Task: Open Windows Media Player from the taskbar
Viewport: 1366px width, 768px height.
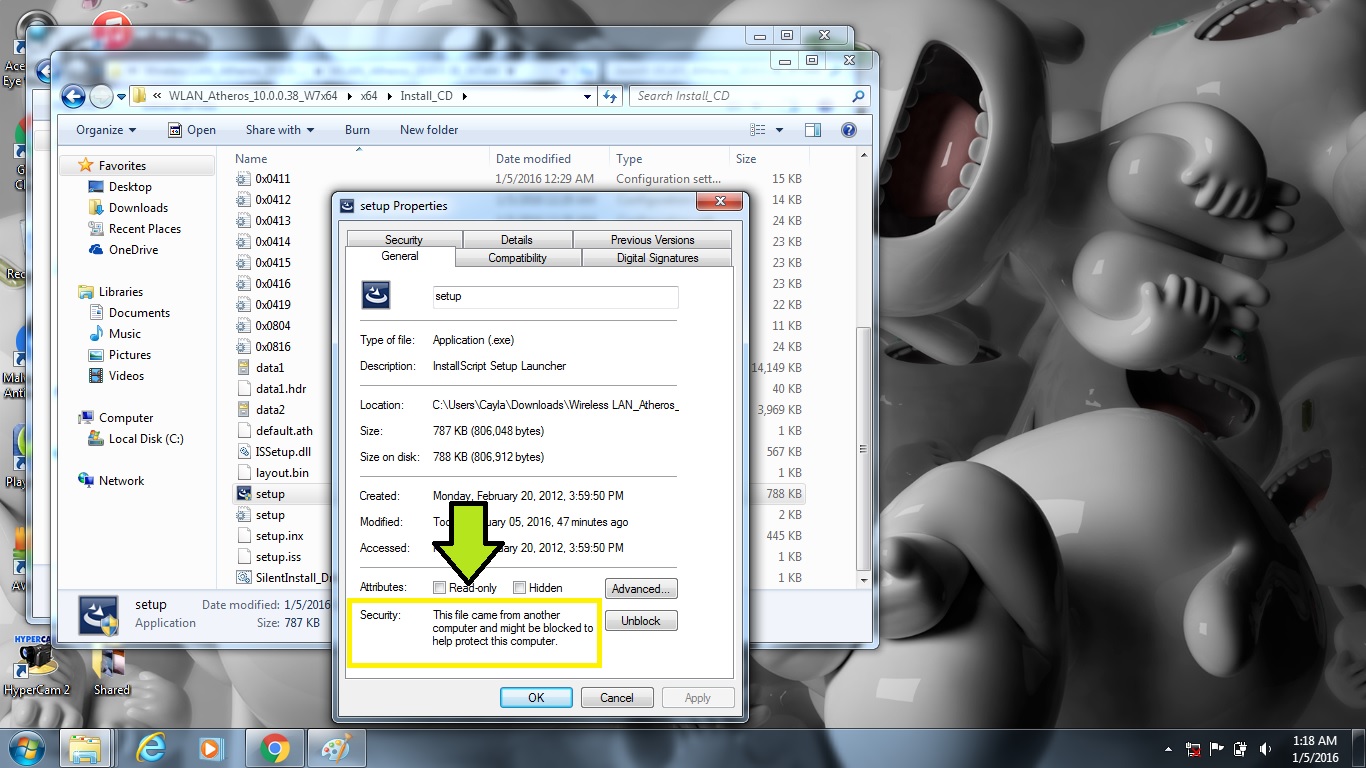Action: coord(211,748)
